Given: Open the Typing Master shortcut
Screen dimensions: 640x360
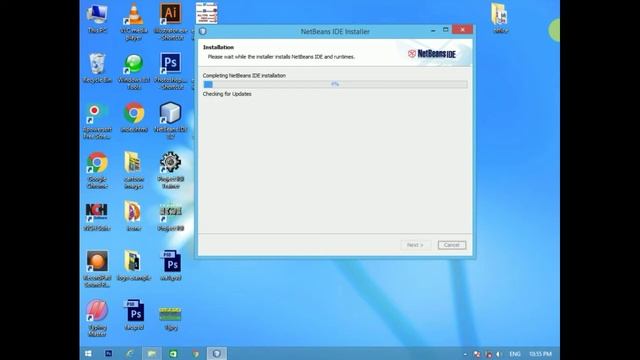Looking at the screenshot, I should (97, 318).
